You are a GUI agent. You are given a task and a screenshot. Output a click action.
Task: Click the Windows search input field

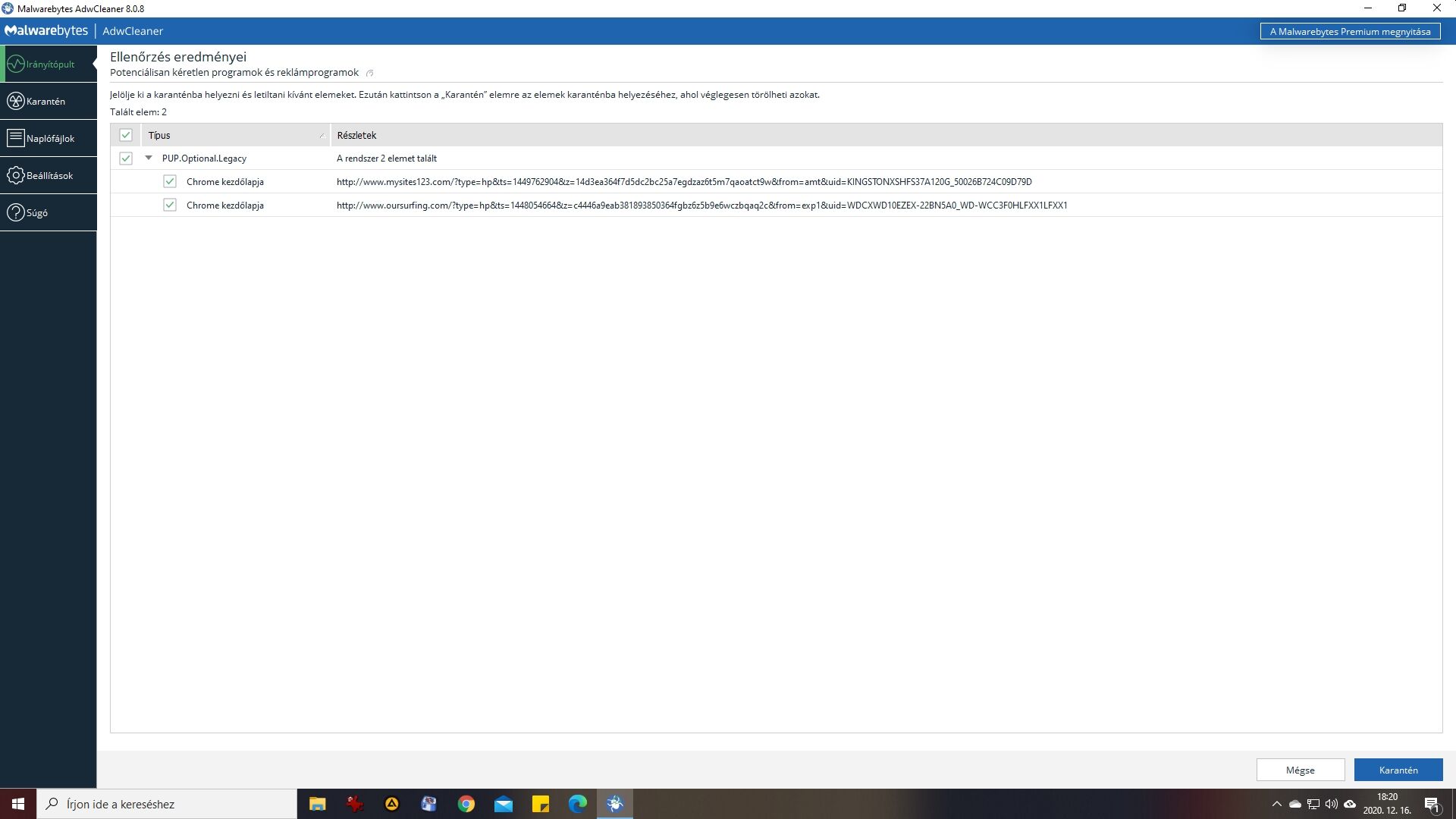click(x=167, y=804)
